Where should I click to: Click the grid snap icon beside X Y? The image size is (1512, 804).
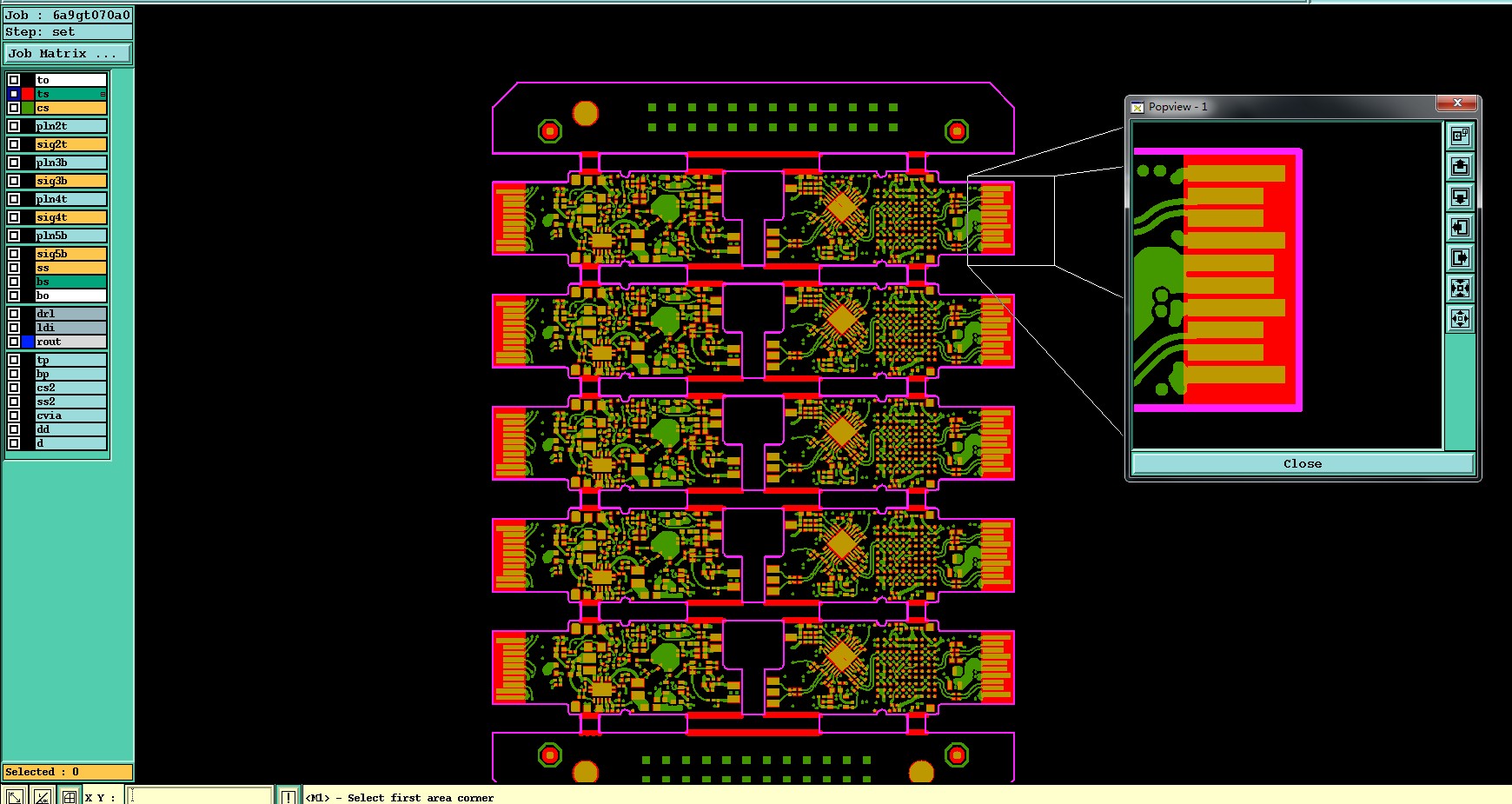pos(69,796)
